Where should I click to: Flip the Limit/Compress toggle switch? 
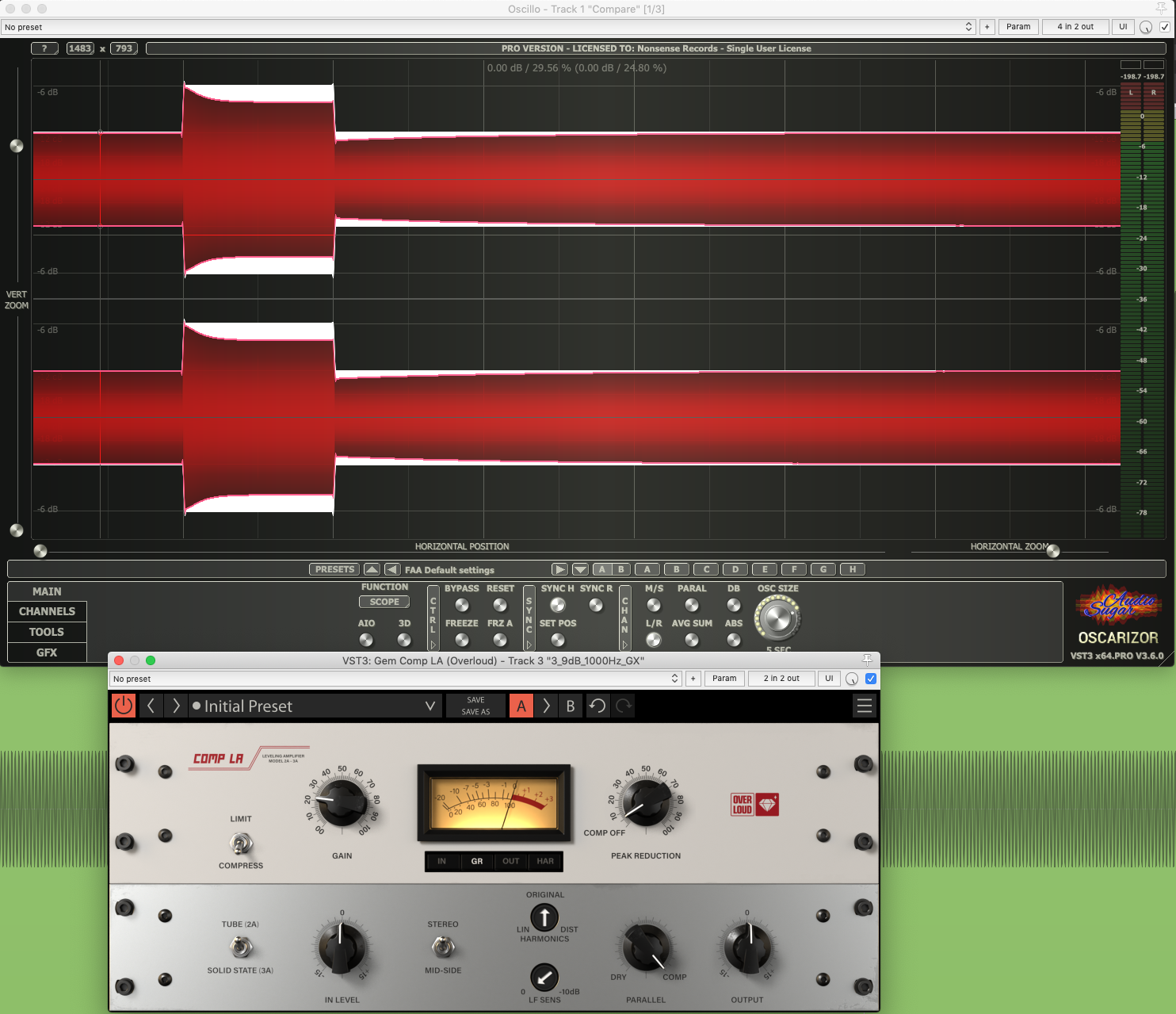pos(241,843)
